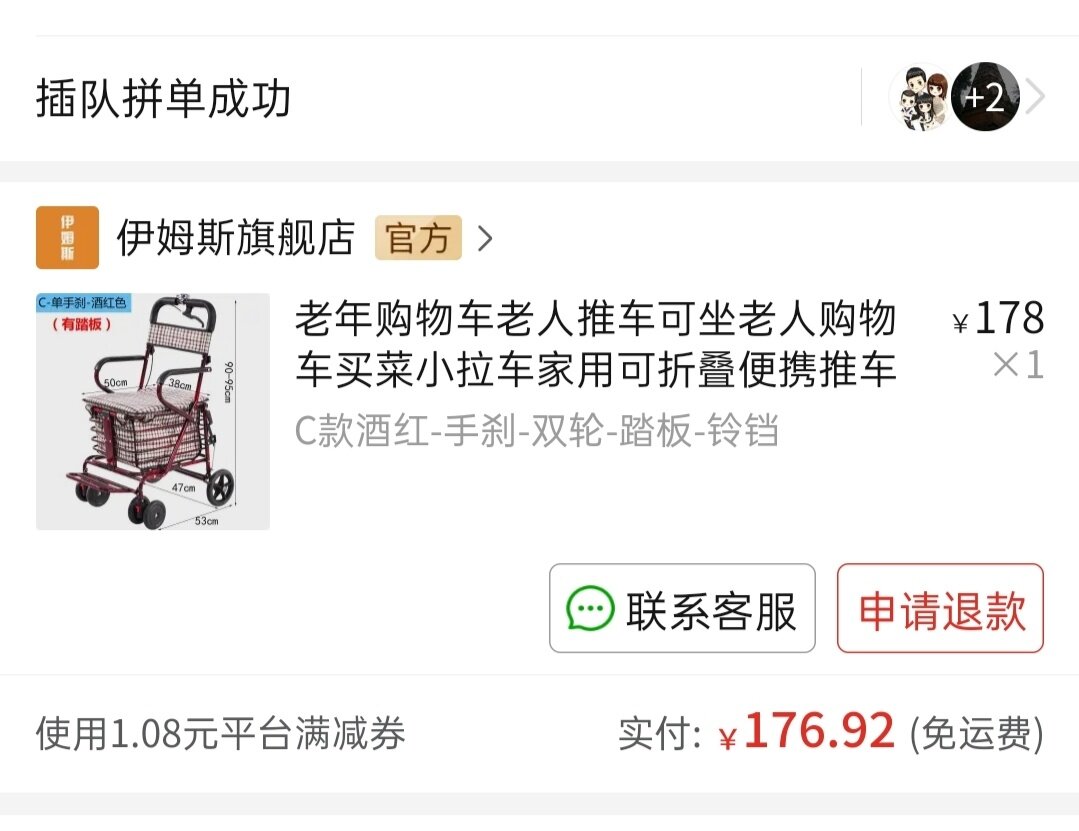Click the ¥178 item price

(x=998, y=318)
